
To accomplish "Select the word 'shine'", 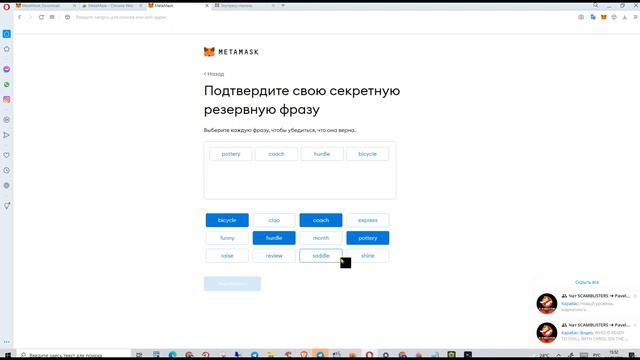I will click(x=368, y=256).
